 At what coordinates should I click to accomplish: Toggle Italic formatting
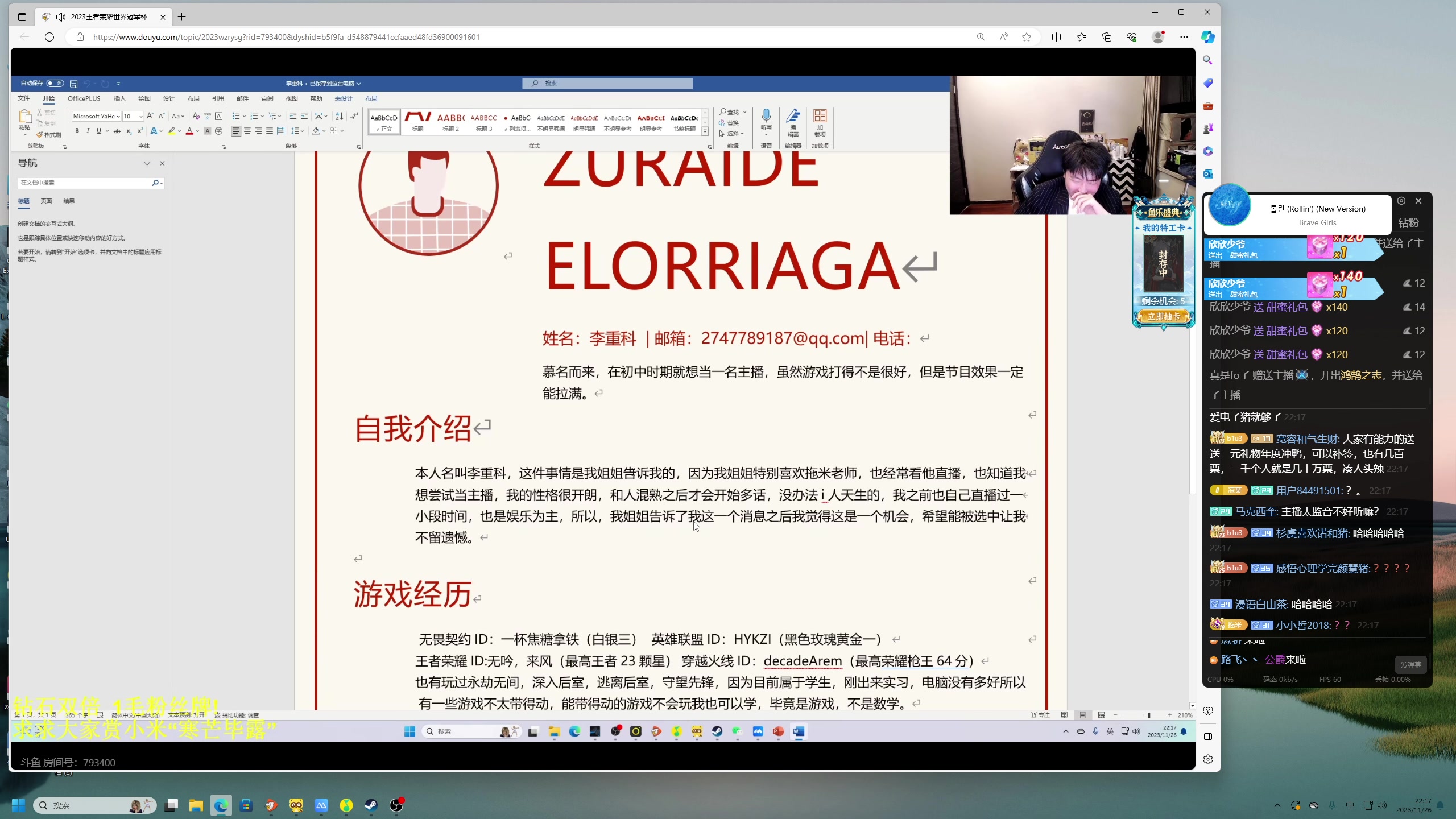pyautogui.click(x=88, y=131)
